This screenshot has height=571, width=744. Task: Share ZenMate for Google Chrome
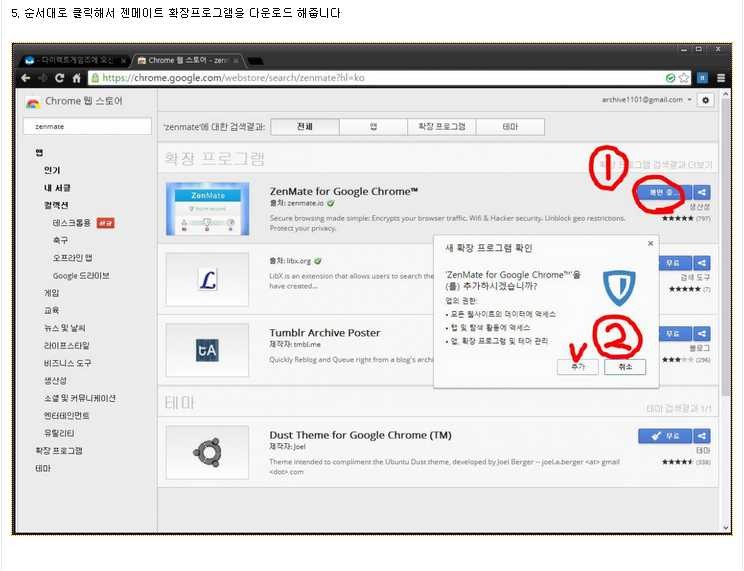click(702, 192)
